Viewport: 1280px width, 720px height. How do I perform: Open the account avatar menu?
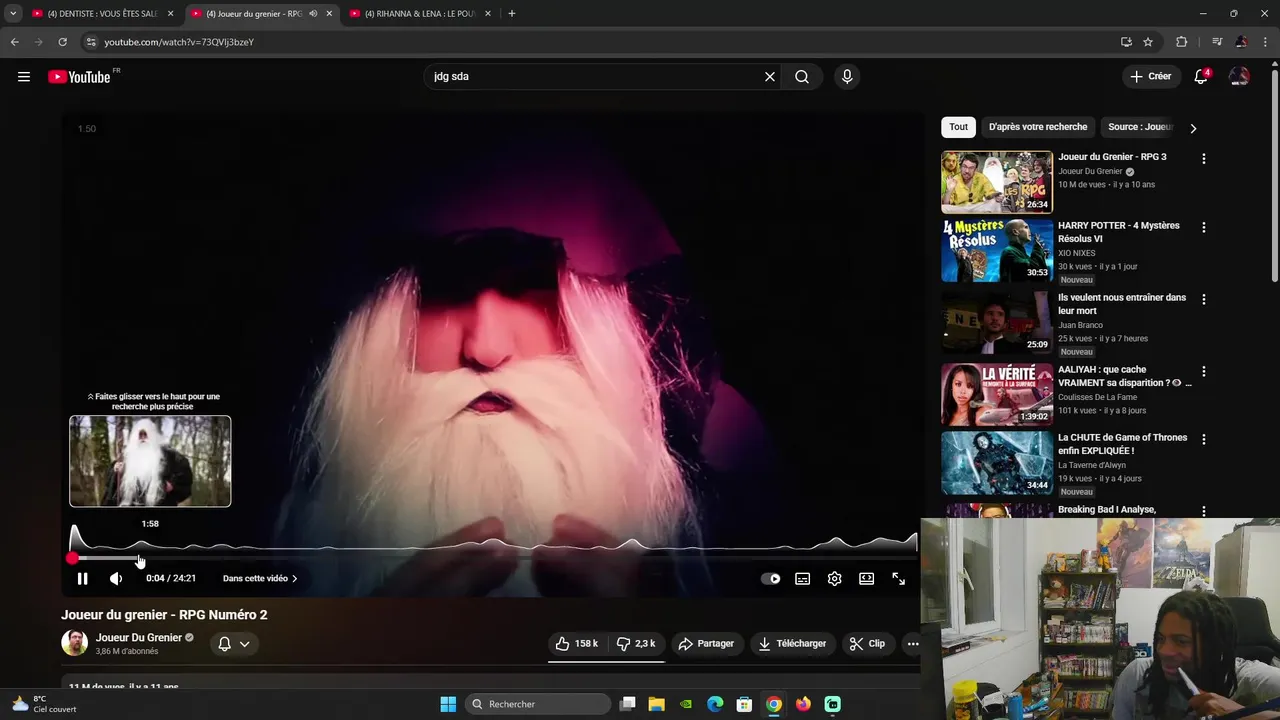1239,77
